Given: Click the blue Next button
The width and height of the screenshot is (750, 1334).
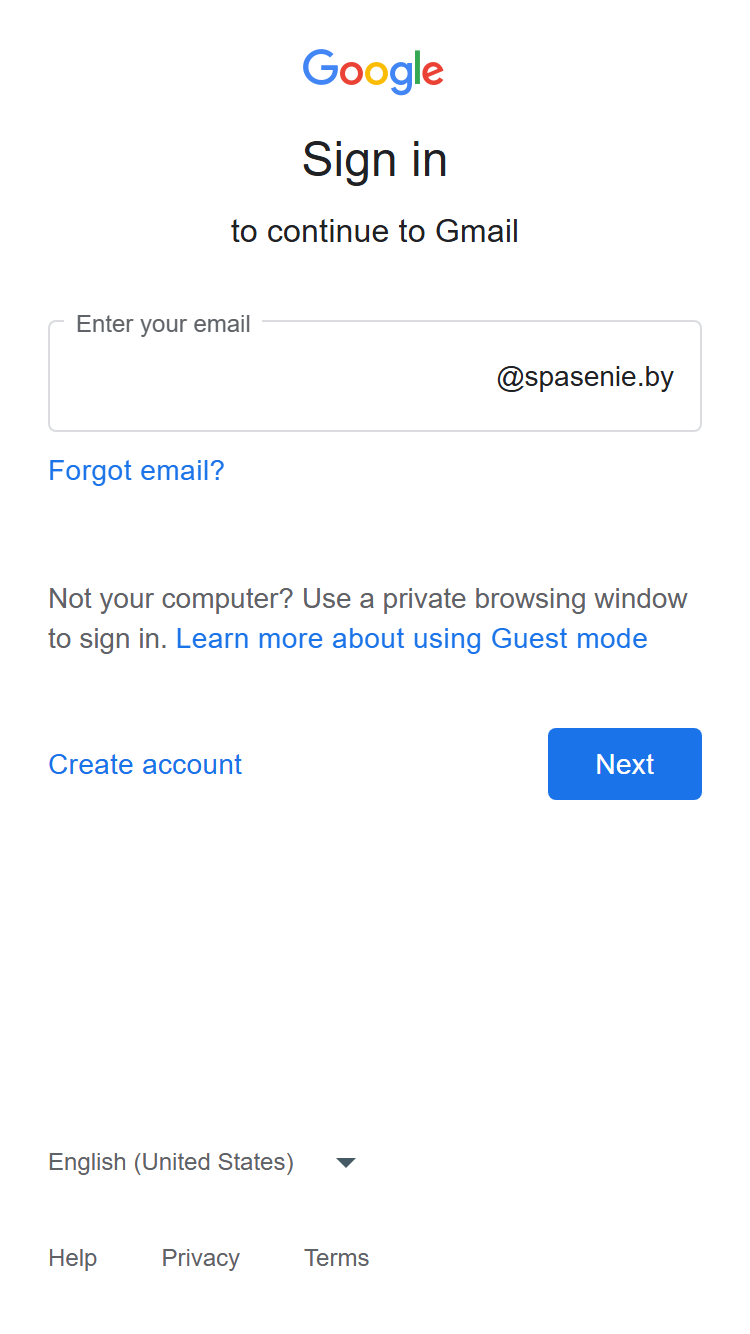Looking at the screenshot, I should pyautogui.click(x=625, y=764).
